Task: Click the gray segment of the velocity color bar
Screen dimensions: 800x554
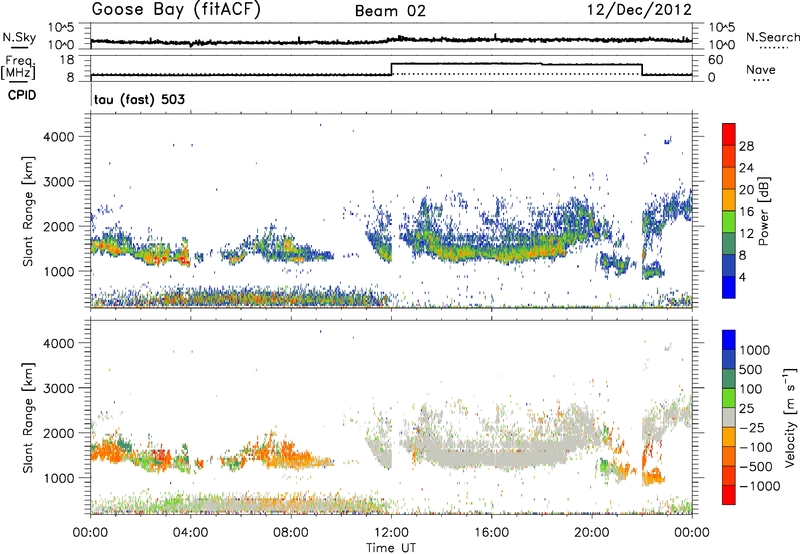Action: pyautogui.click(x=729, y=418)
